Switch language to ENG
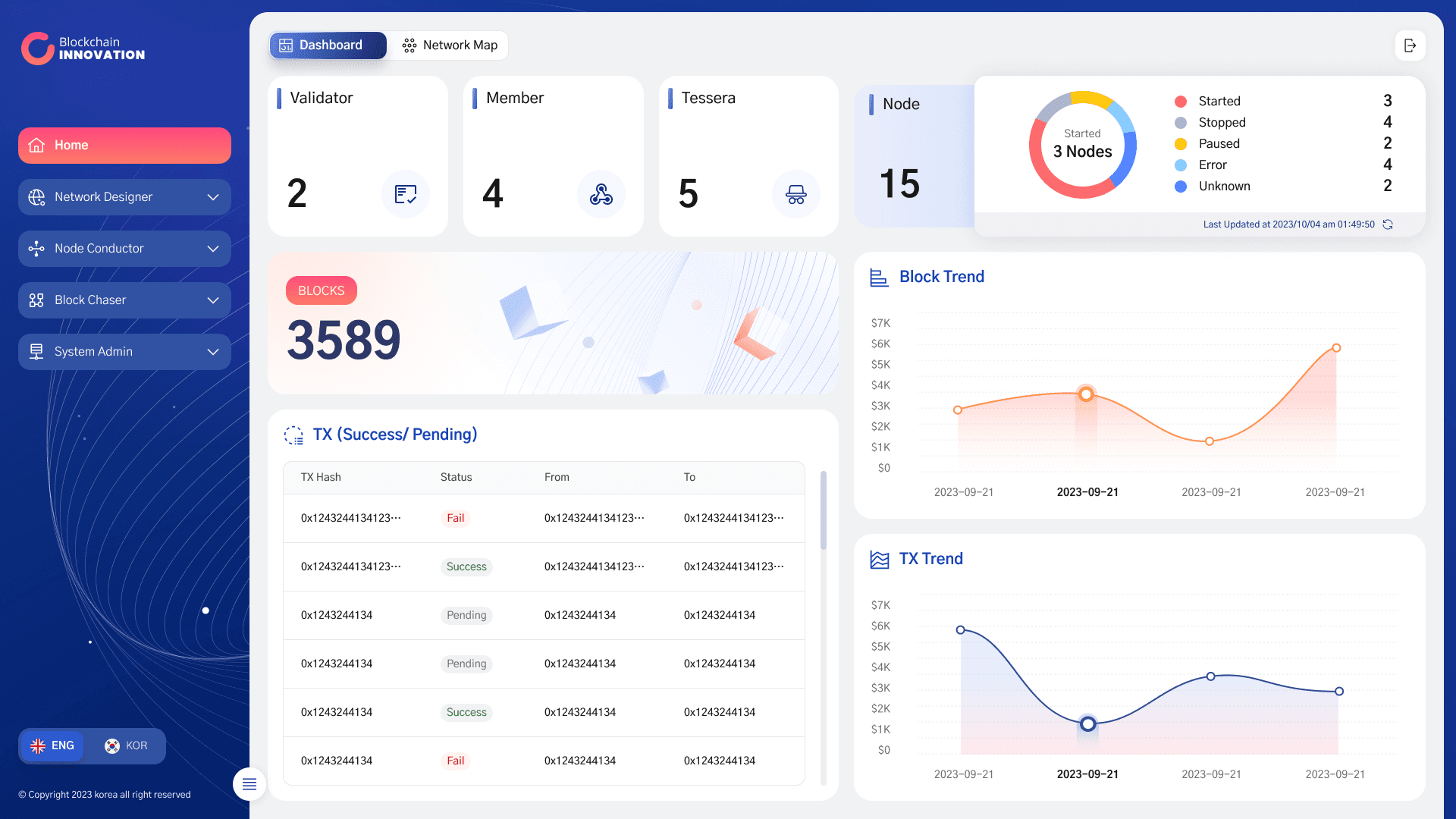 (x=52, y=746)
